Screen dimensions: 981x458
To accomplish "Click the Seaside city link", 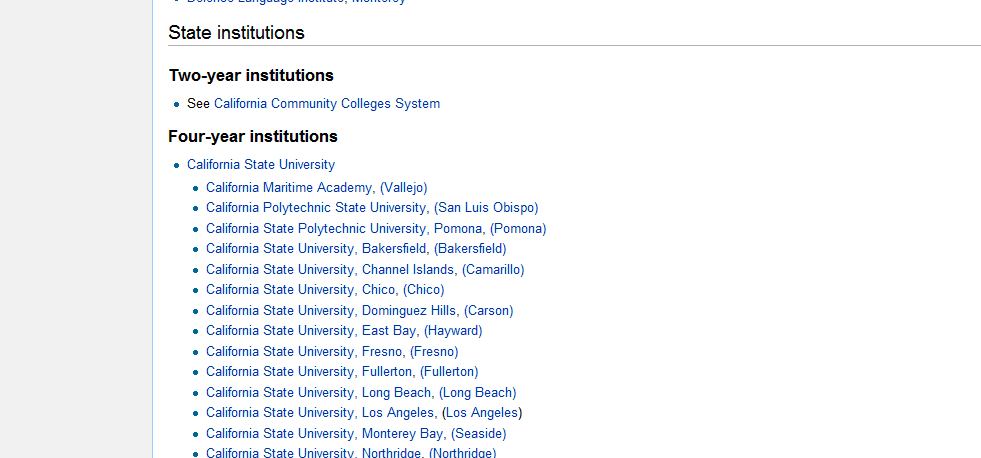I will coord(479,434).
